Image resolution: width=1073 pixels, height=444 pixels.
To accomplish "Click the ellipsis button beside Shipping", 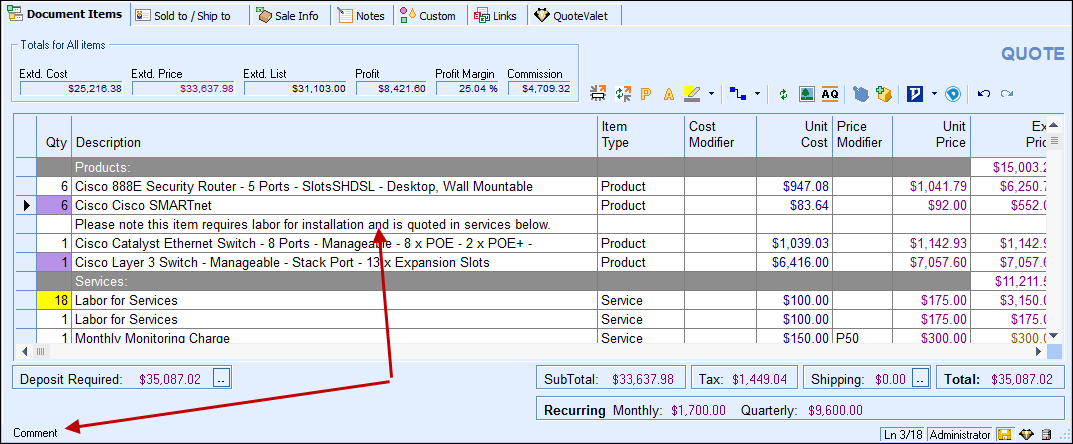I will [x=921, y=379].
